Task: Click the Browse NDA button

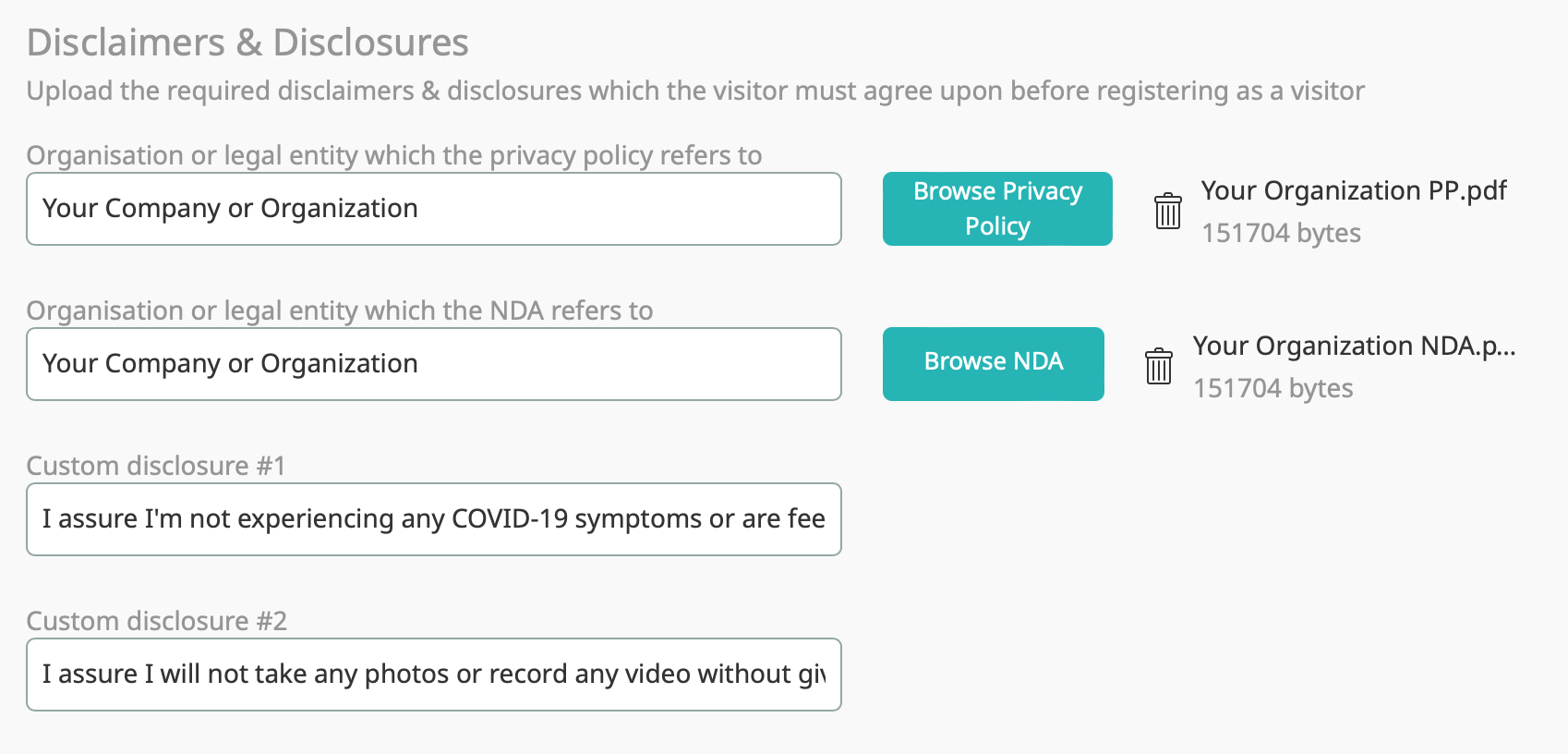Action: click(x=994, y=364)
